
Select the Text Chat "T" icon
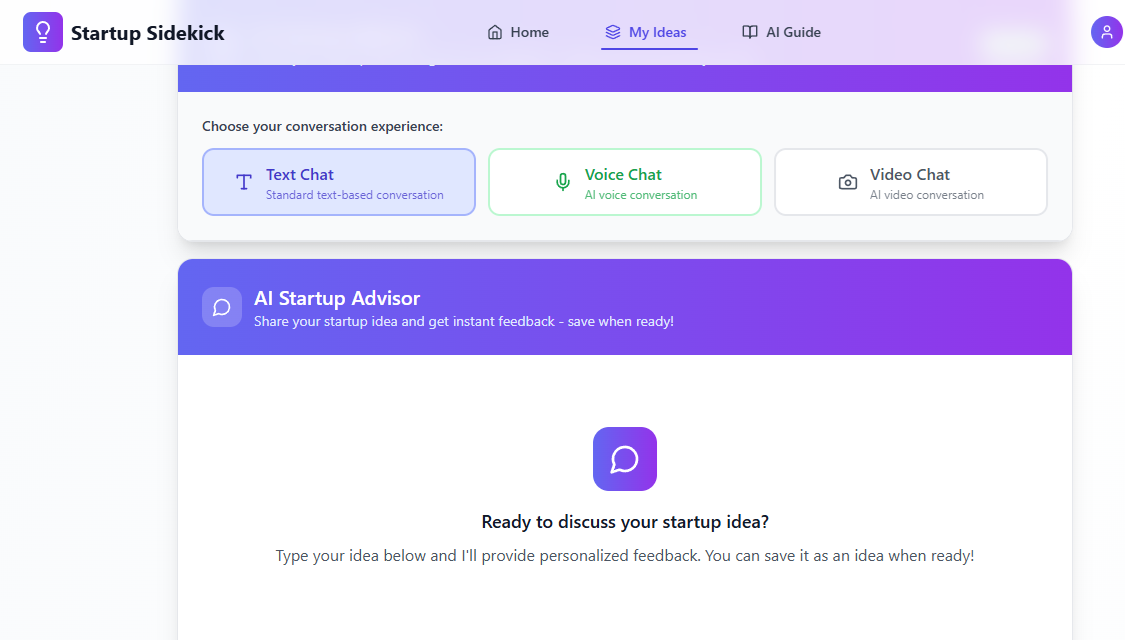242,182
